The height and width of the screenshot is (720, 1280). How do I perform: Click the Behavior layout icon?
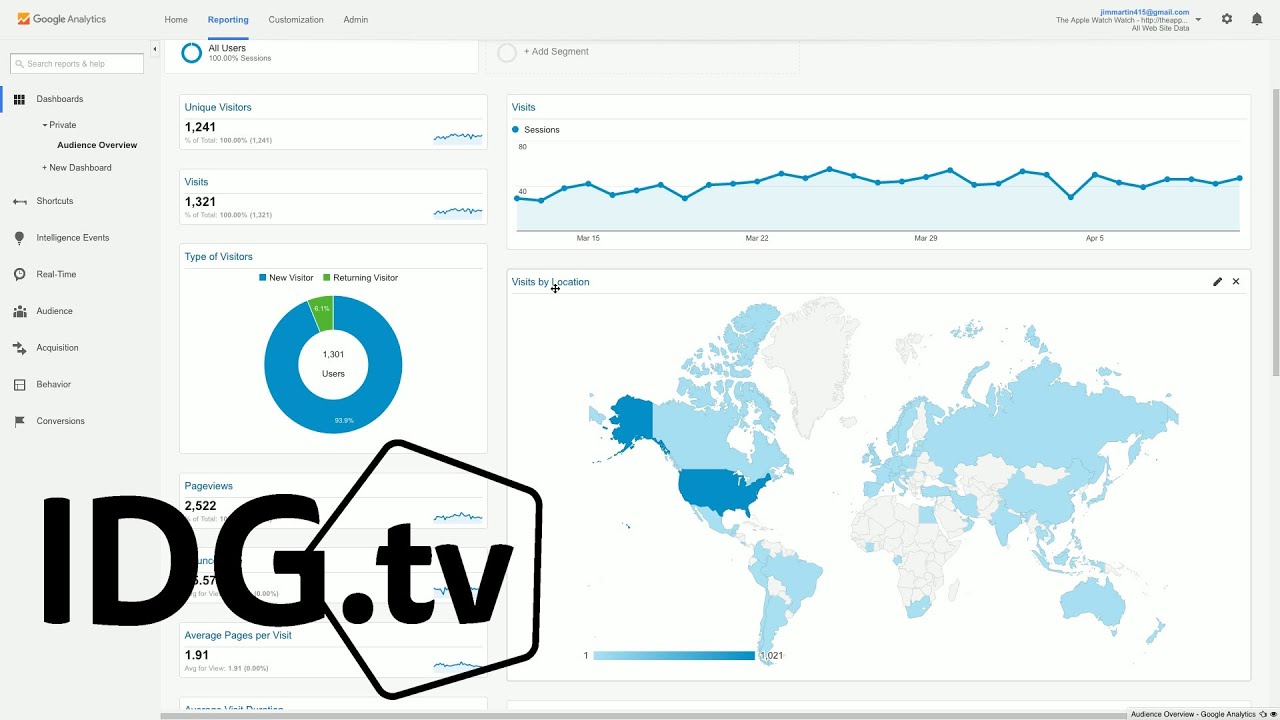pyautogui.click(x=19, y=384)
